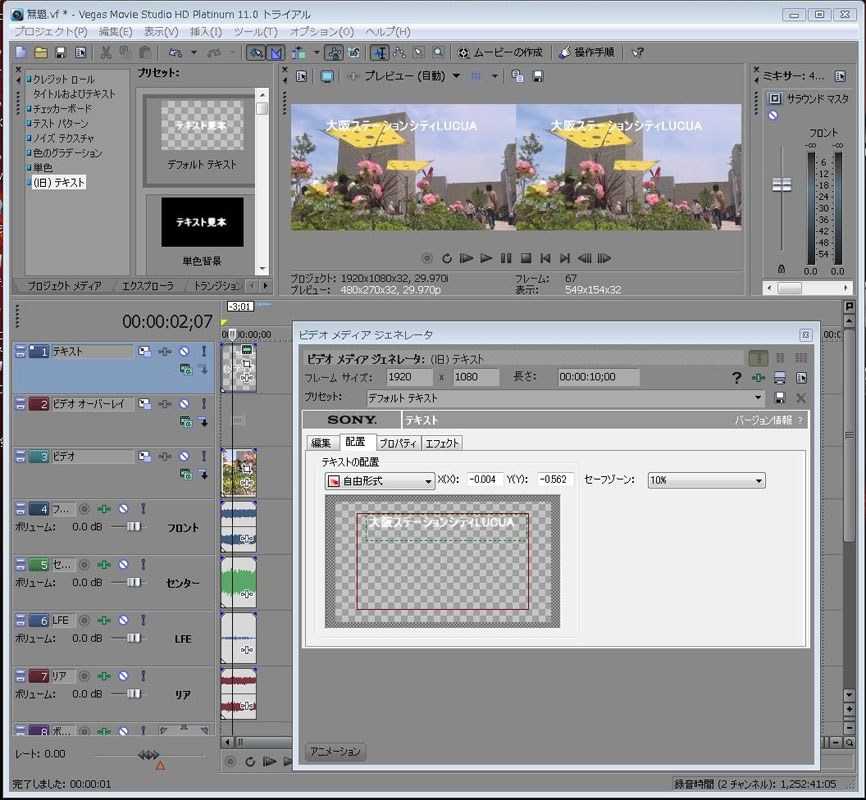
Task: Click track motion icon on テキスト track
Action: [145, 352]
